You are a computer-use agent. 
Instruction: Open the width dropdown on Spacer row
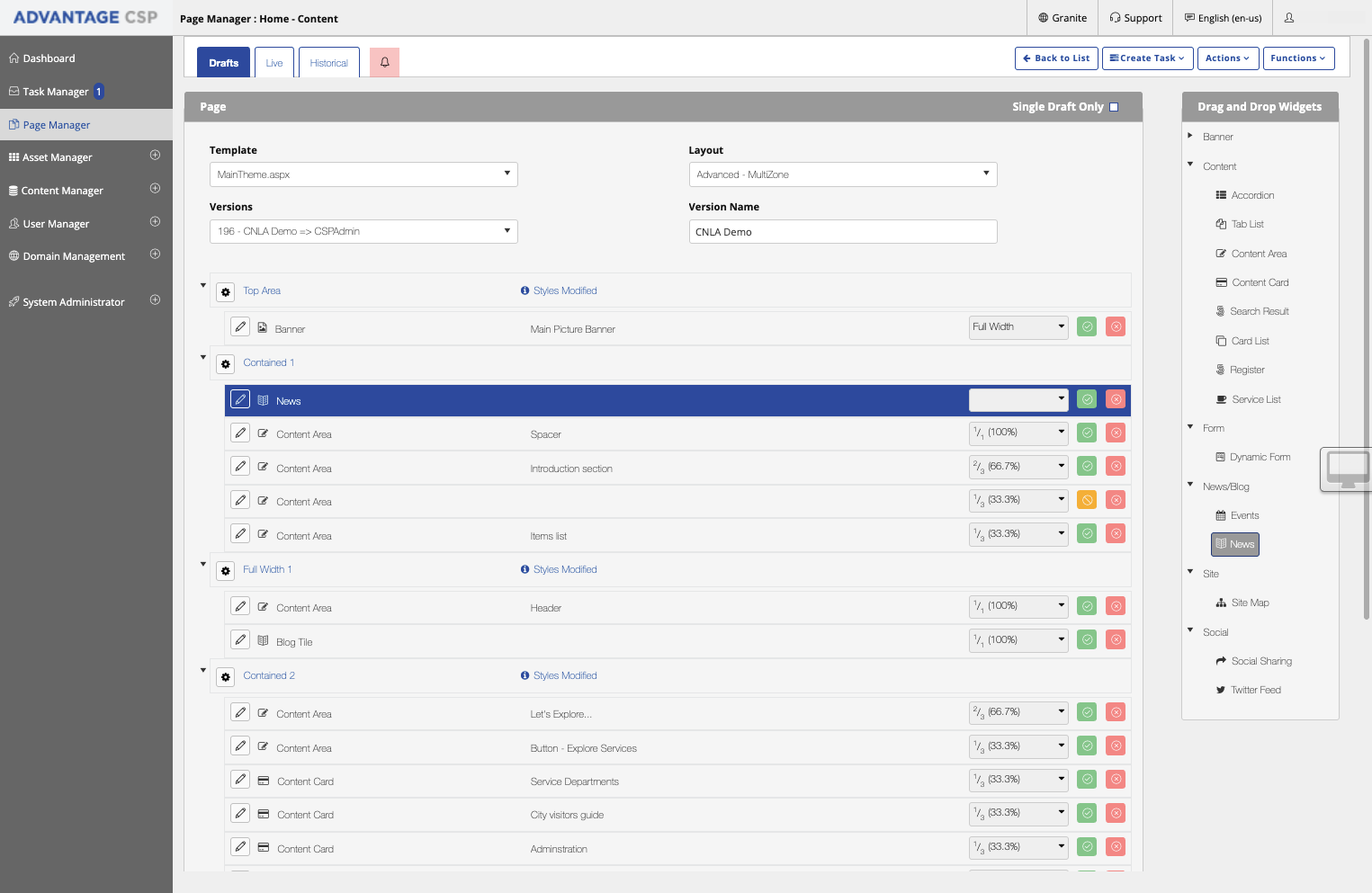coord(1018,433)
